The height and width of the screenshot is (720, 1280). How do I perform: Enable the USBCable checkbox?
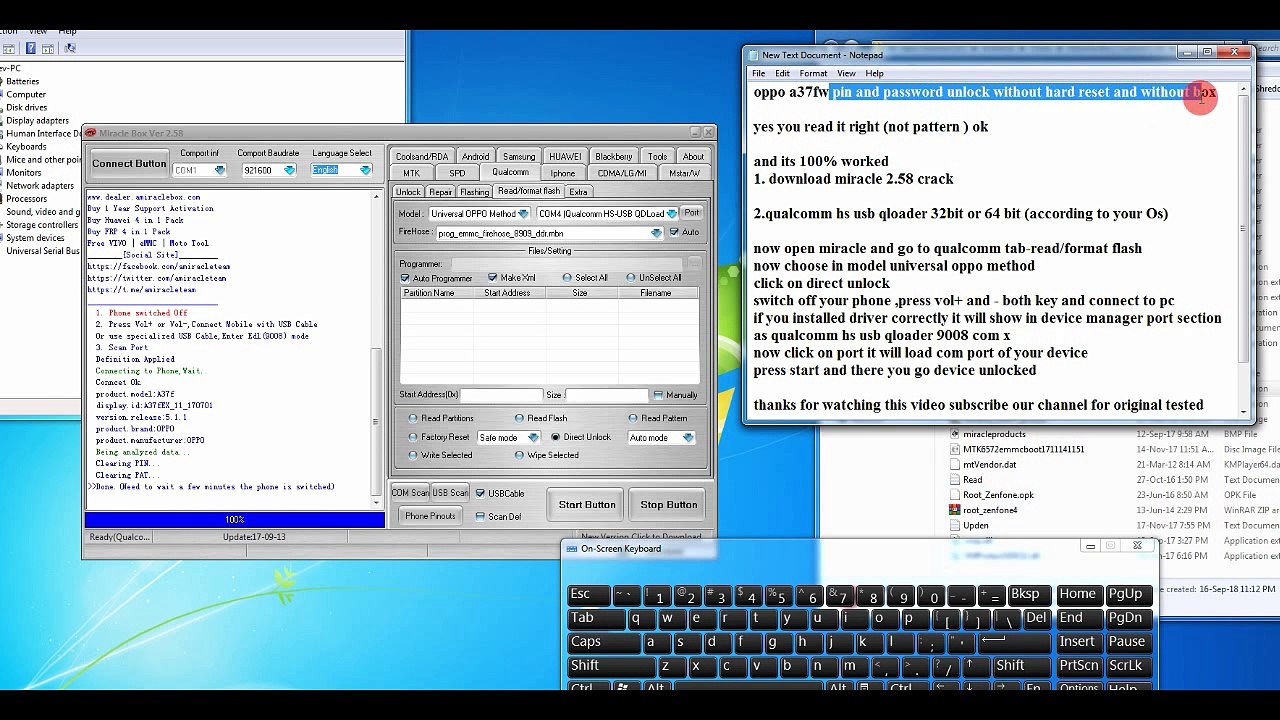tap(480, 493)
